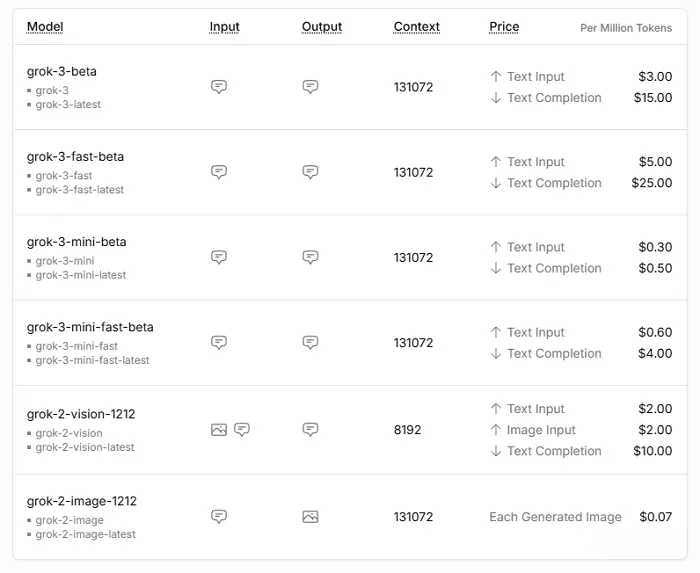Click the Each Generated Image label
700x573 pixels.
click(x=555, y=517)
